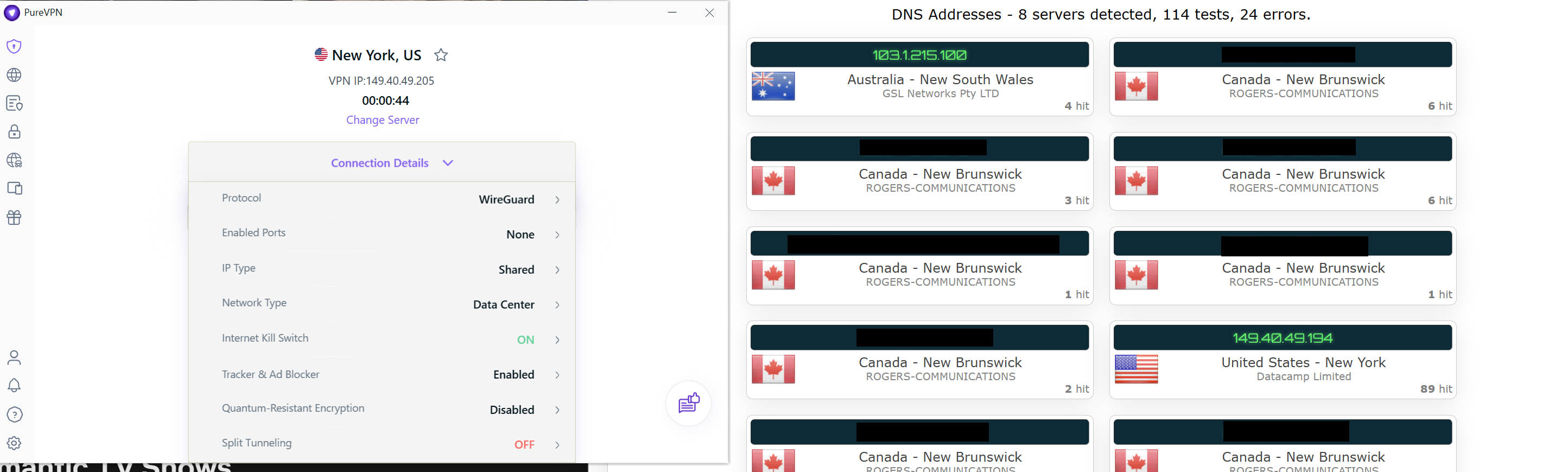1568x472 pixels.
Task: Click the 149.40.49.194 DNS server card
Action: pyautogui.click(x=1283, y=360)
